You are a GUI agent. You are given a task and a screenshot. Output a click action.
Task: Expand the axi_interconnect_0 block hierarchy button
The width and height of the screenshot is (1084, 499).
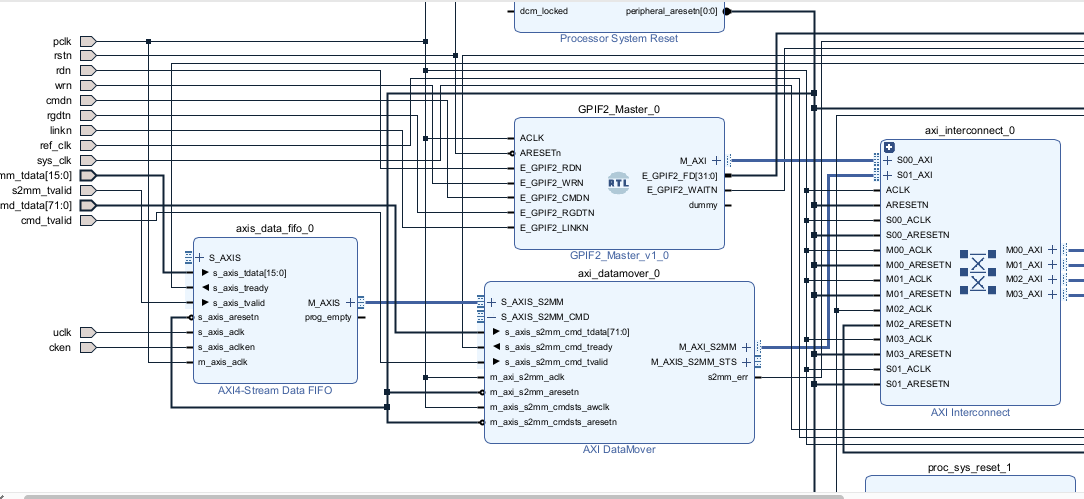(888, 147)
